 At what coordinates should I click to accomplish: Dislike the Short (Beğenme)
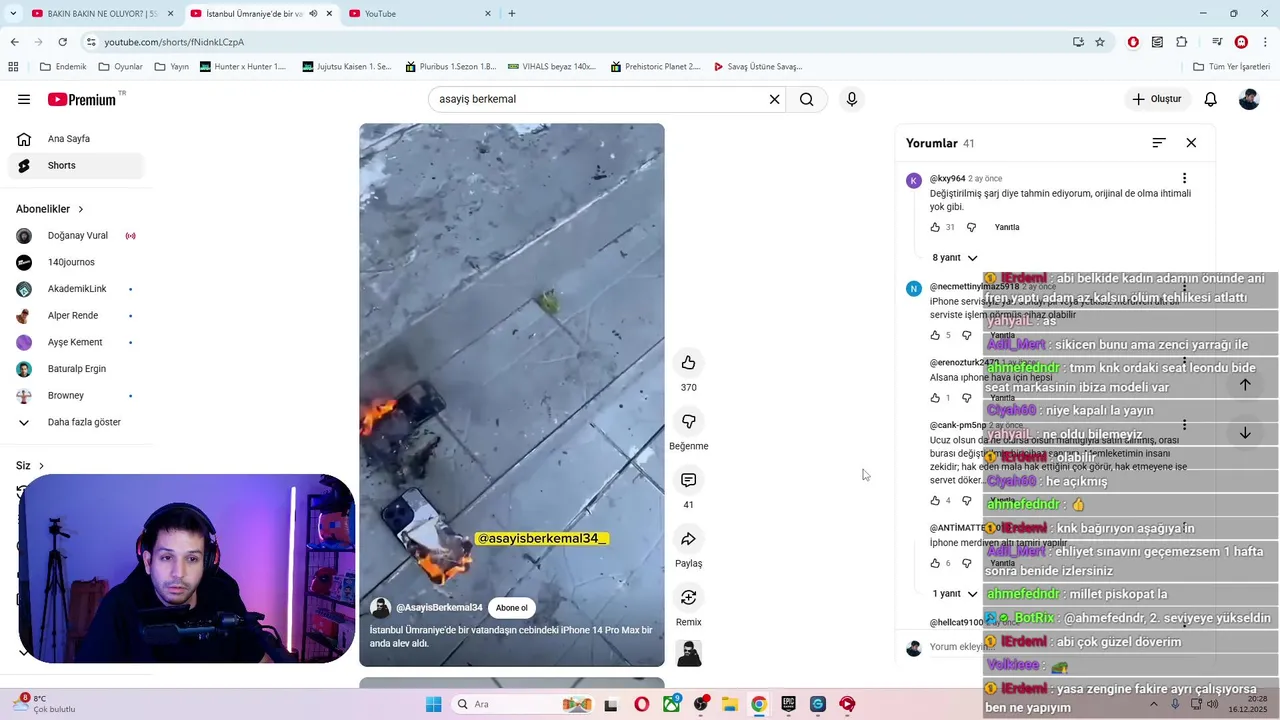tap(689, 421)
